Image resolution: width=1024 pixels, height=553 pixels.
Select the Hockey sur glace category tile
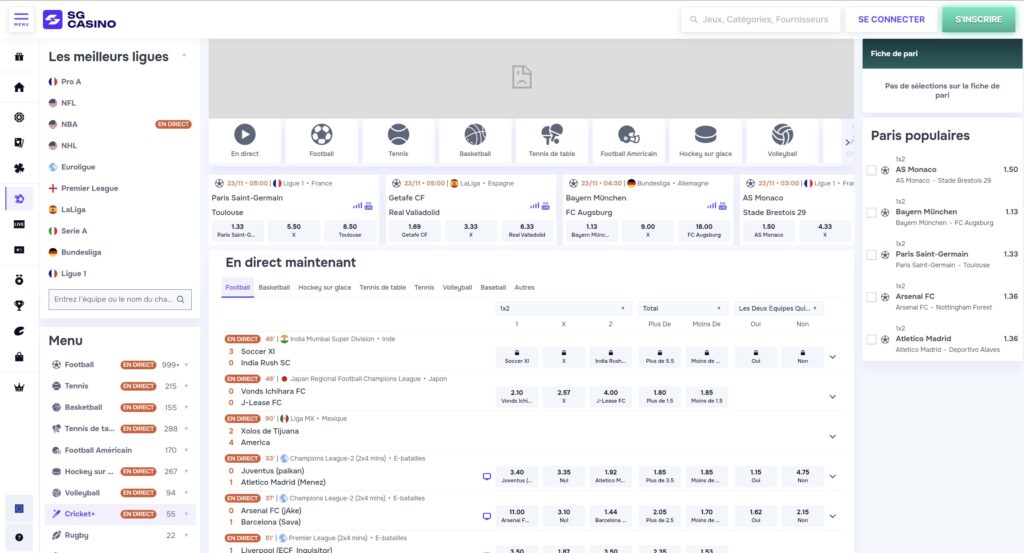pos(705,140)
